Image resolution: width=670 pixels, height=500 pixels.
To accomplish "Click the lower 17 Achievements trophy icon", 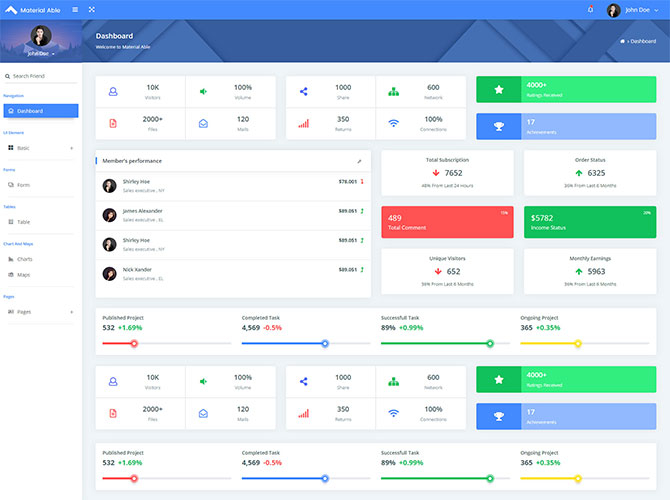I will click(499, 417).
